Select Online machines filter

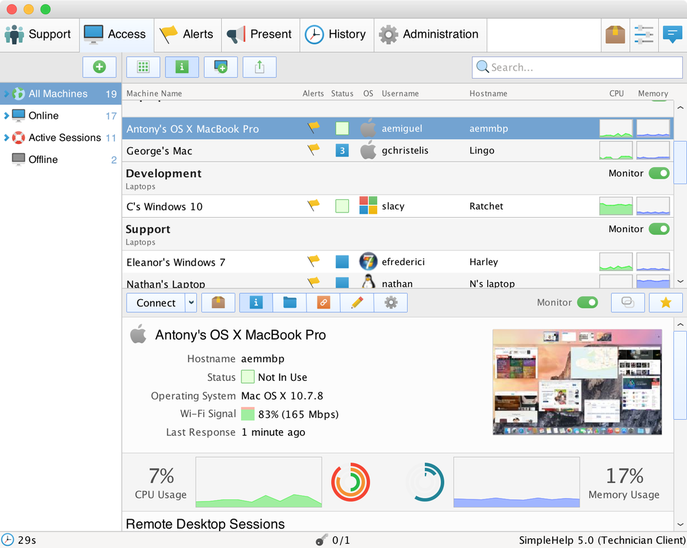60,116
